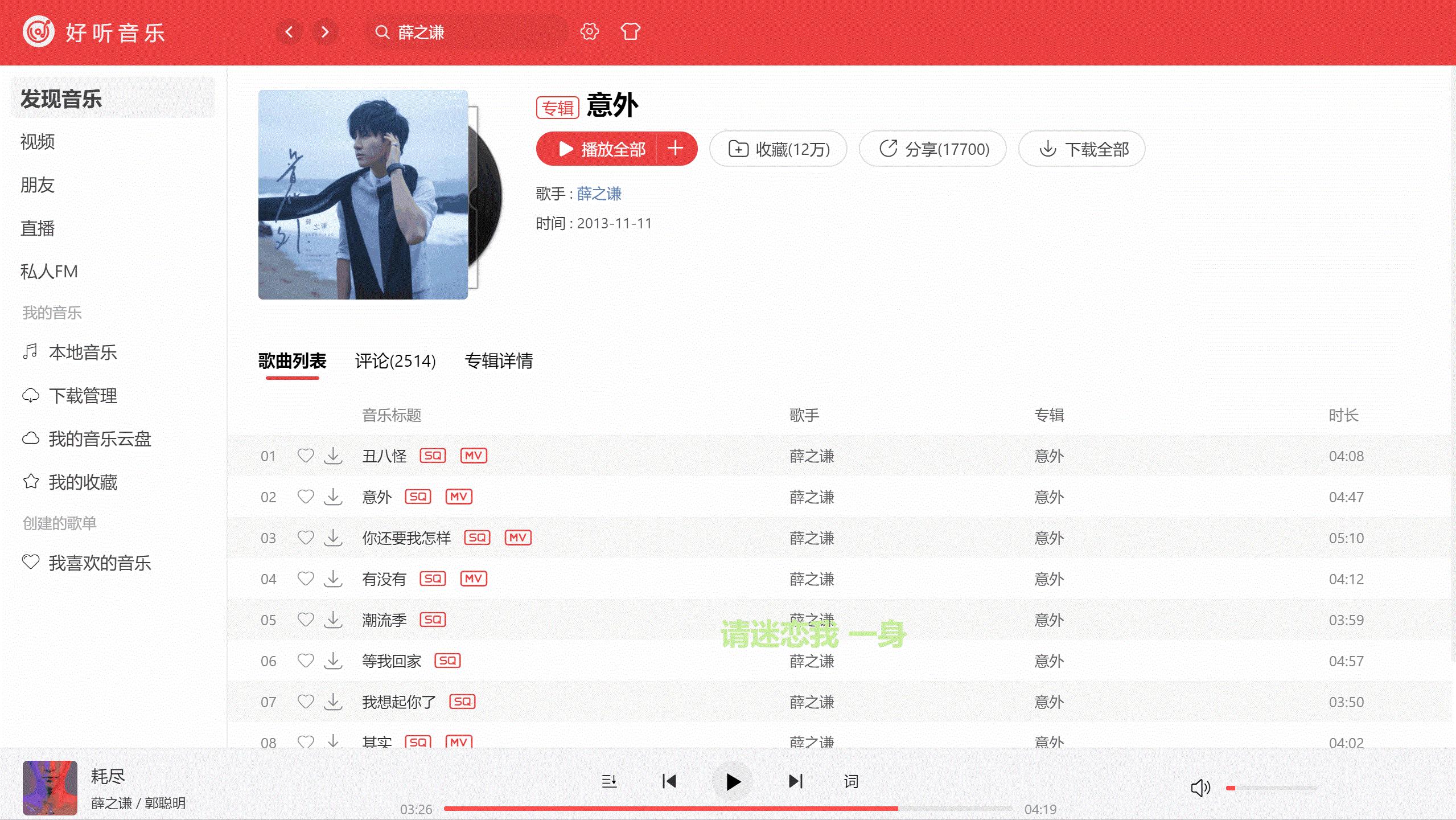The width and height of the screenshot is (1456, 820).
Task: Click the SQ quality badge on 意外
Action: tap(418, 497)
